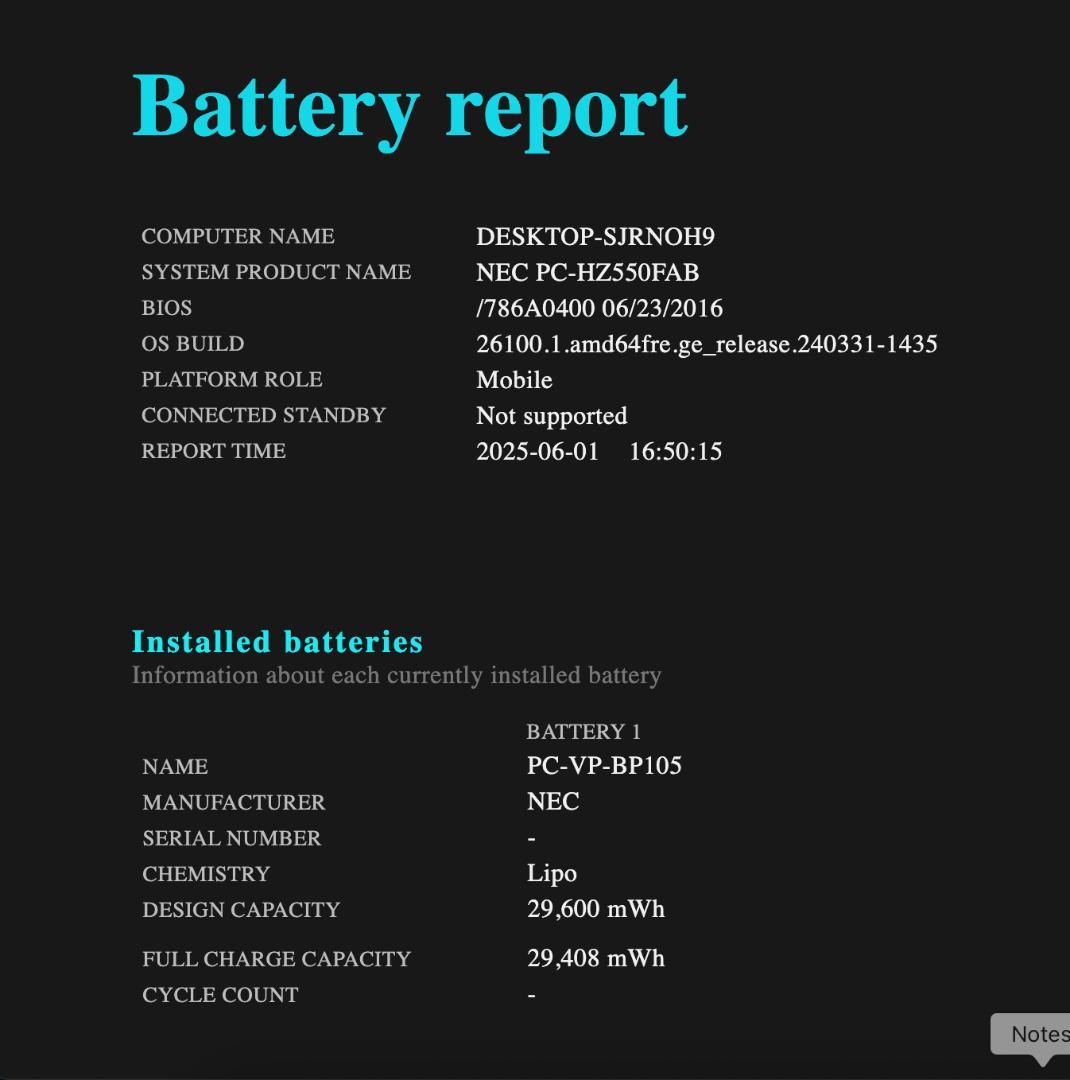
Task: Select the CYCLE COUNT row
Action: point(220,994)
